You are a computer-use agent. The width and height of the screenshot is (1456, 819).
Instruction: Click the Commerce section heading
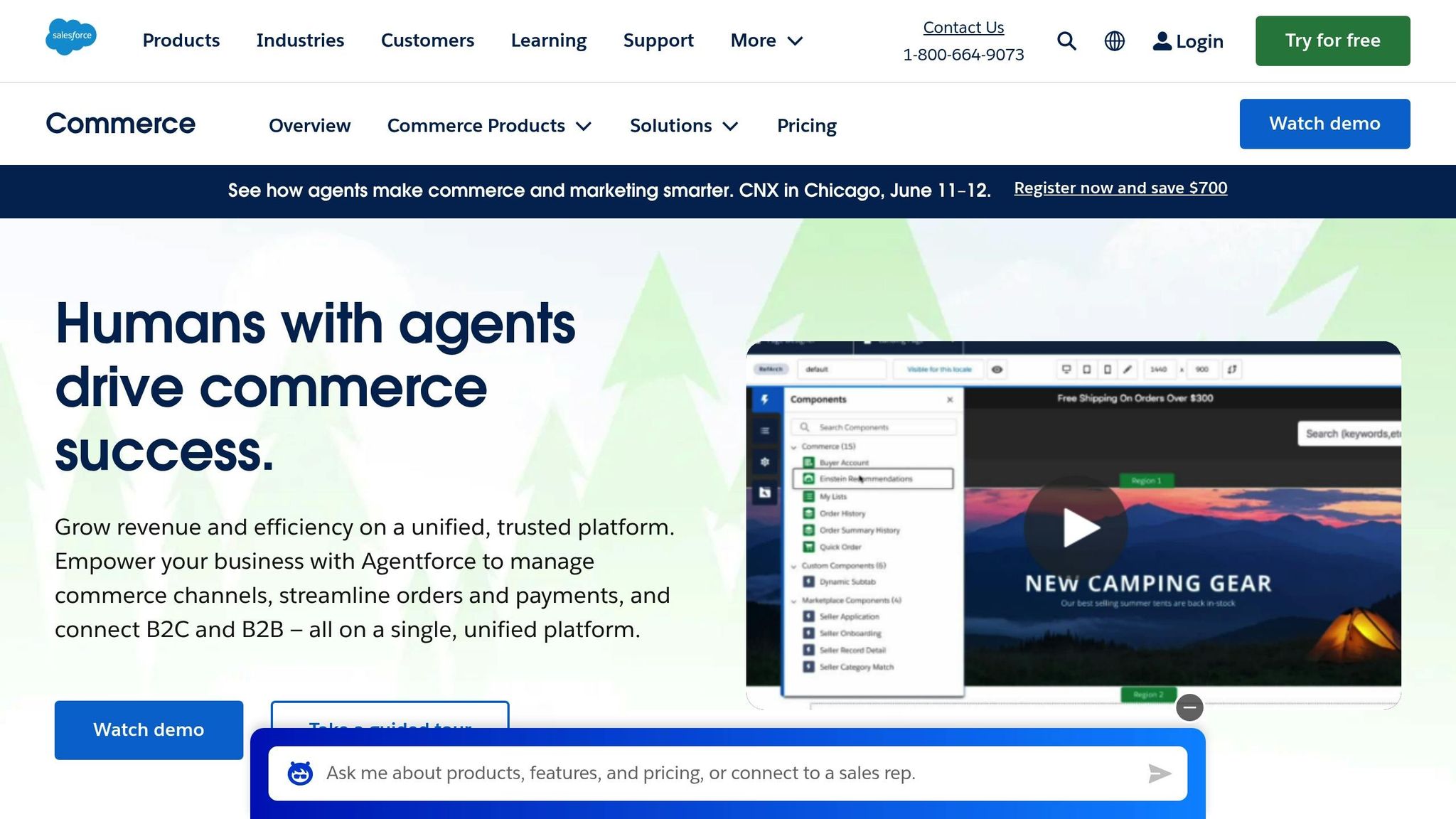click(120, 124)
